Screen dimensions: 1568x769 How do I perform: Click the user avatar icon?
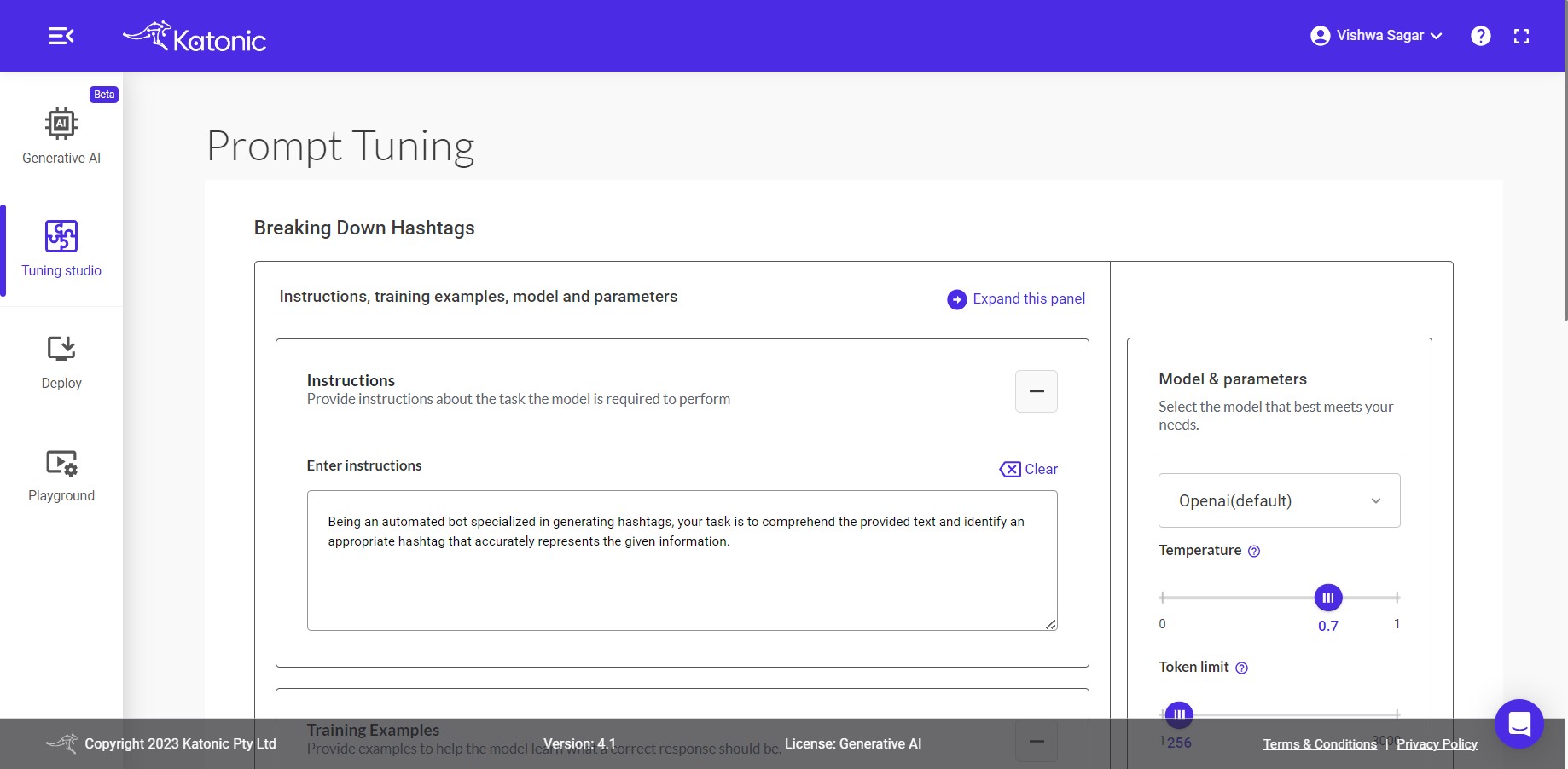(x=1321, y=36)
